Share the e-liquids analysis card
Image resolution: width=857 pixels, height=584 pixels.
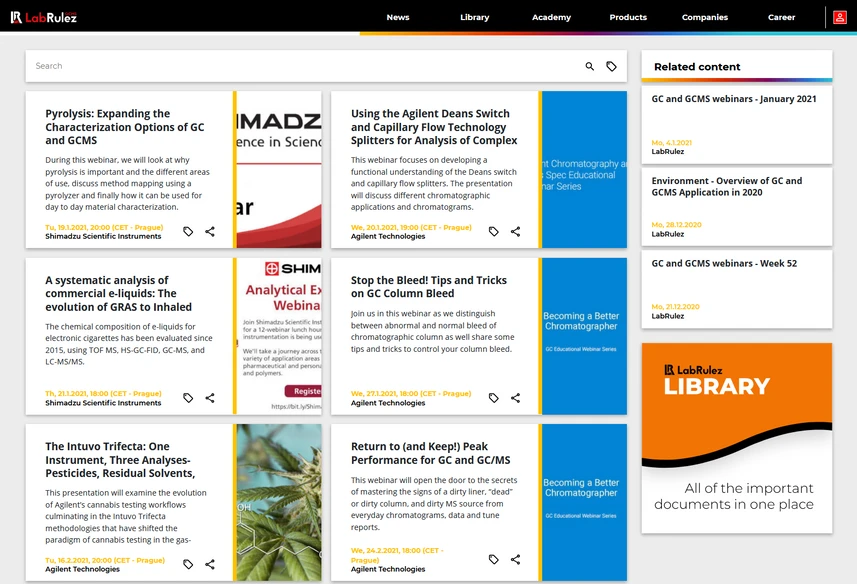(x=210, y=398)
